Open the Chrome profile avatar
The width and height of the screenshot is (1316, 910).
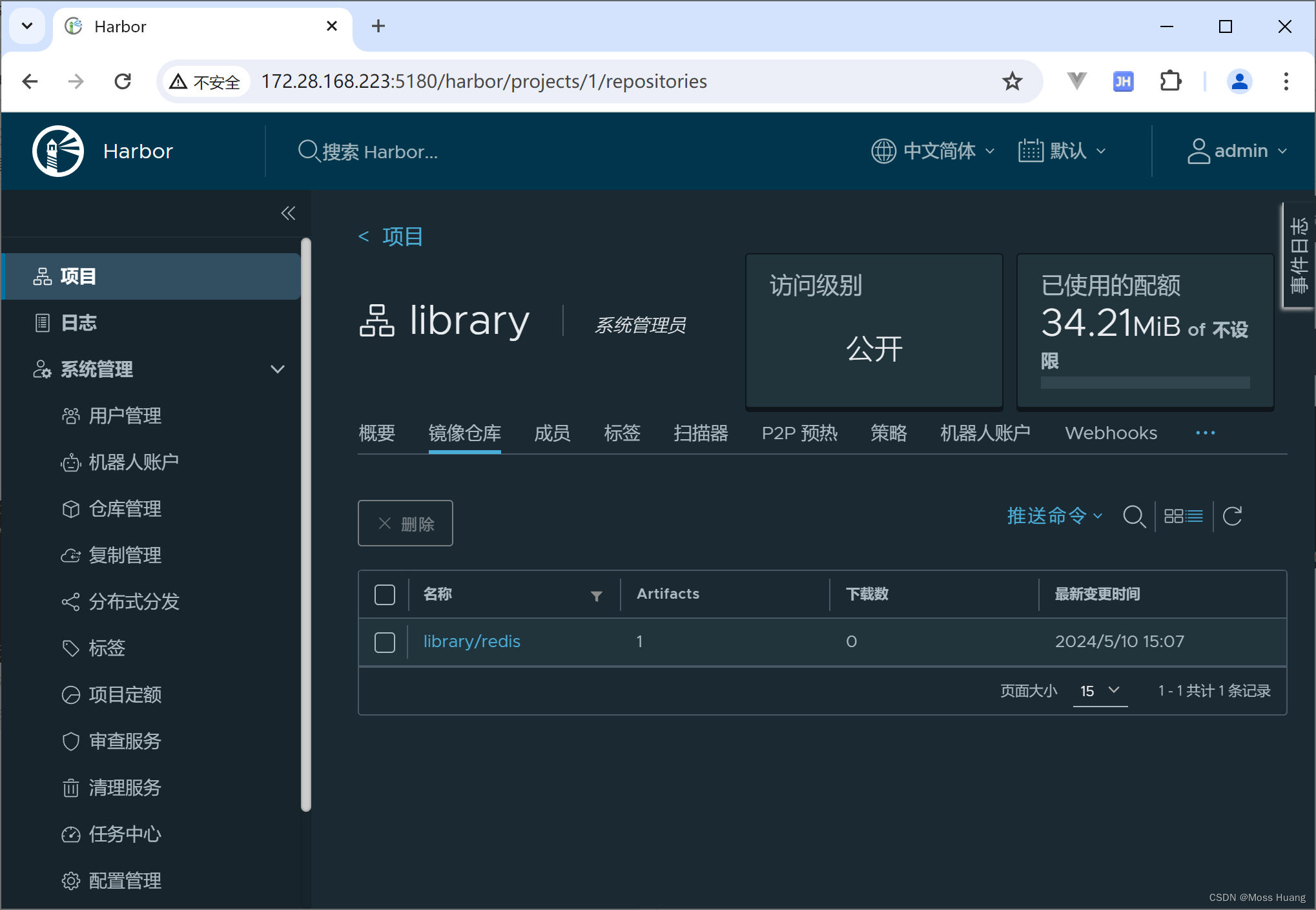1239,81
